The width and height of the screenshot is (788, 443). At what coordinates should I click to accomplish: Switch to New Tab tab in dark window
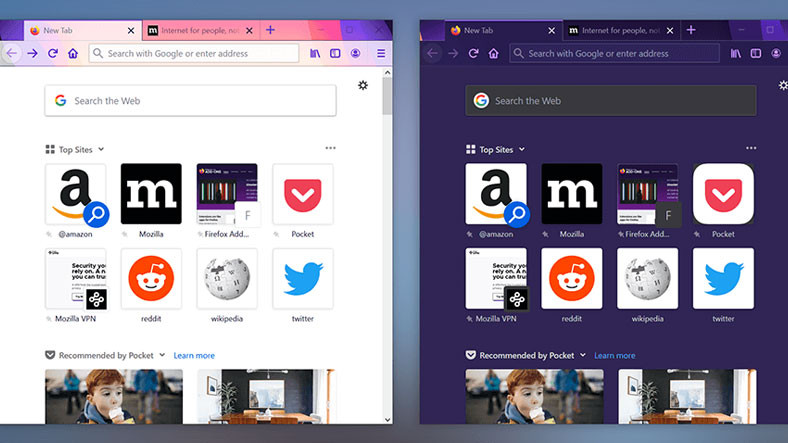pos(504,31)
